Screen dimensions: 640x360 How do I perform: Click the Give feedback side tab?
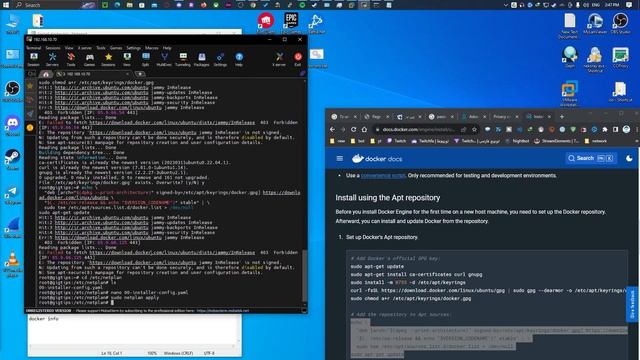(x=632, y=304)
